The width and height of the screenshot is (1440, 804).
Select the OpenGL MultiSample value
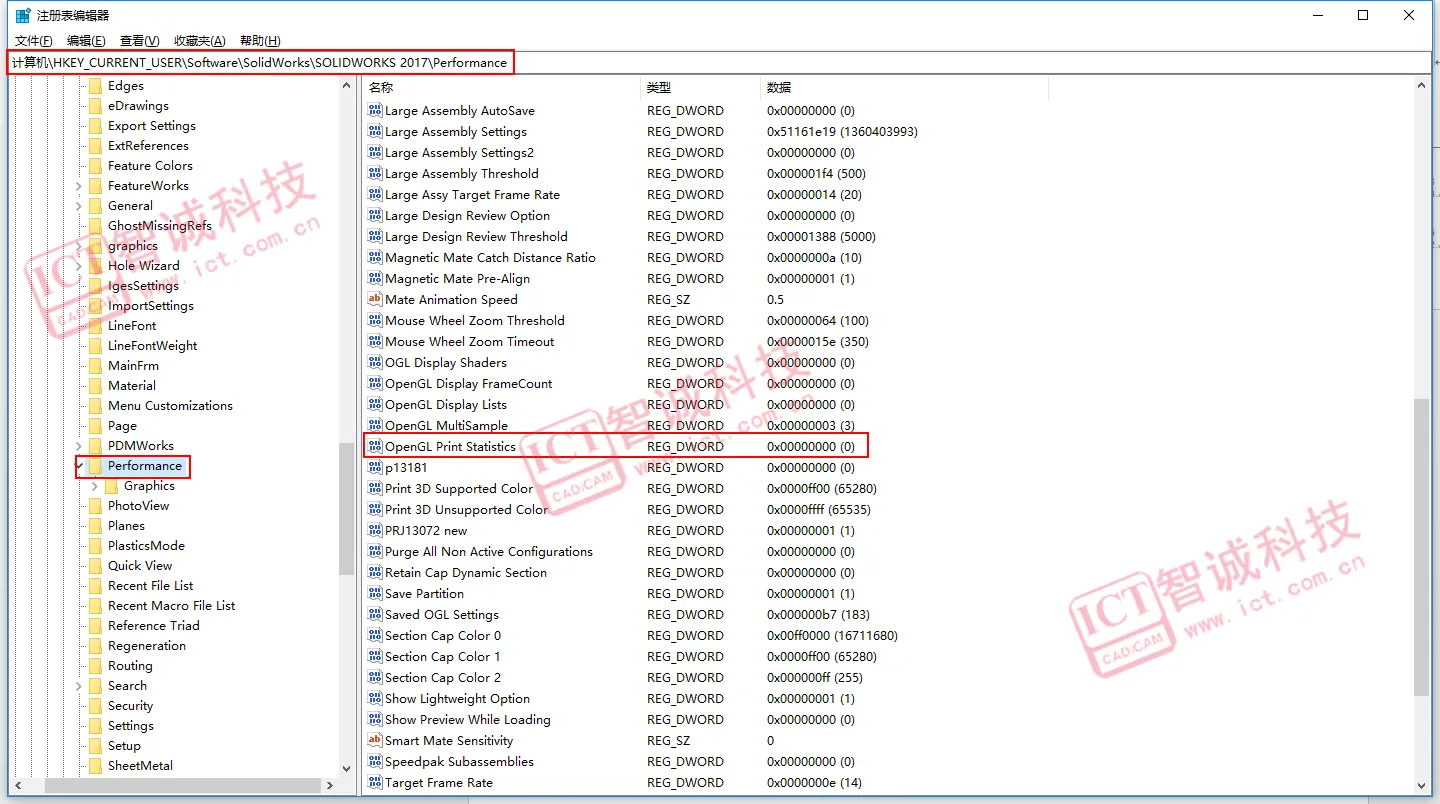click(x=446, y=426)
